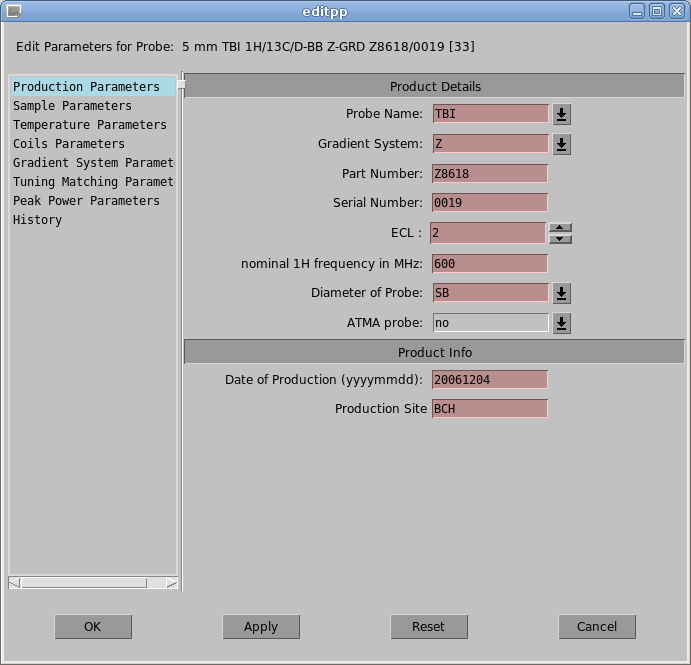Image resolution: width=691 pixels, height=665 pixels.
Task: Expand the Gradient System dropdown
Action: pos(561,144)
